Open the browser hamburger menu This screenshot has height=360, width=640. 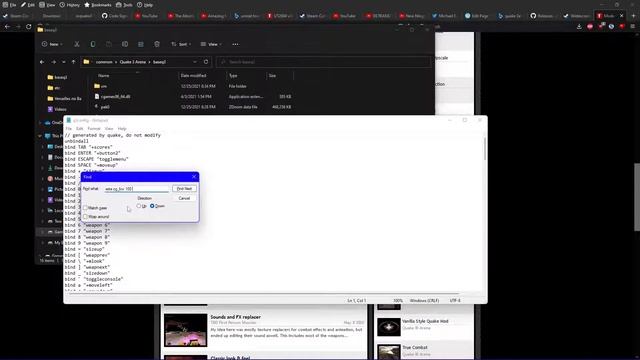pos(632,27)
